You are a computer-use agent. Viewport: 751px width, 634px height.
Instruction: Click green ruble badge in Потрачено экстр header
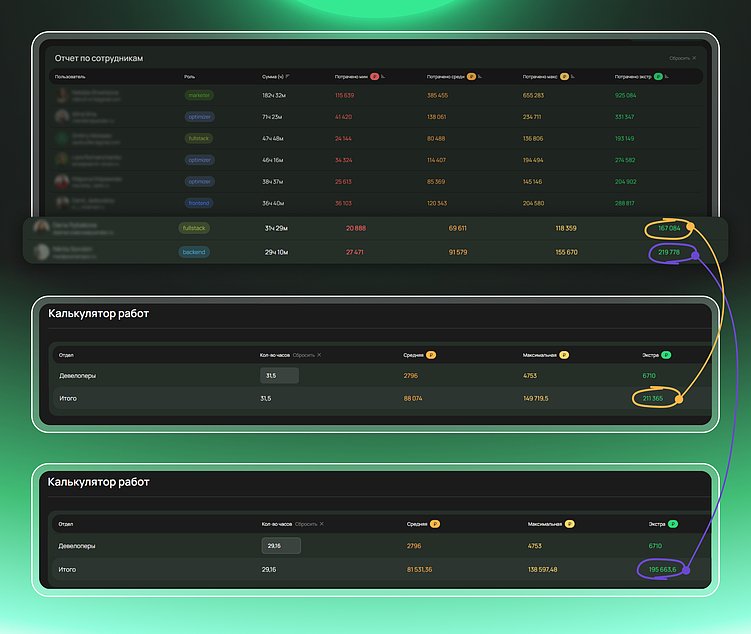click(x=658, y=77)
